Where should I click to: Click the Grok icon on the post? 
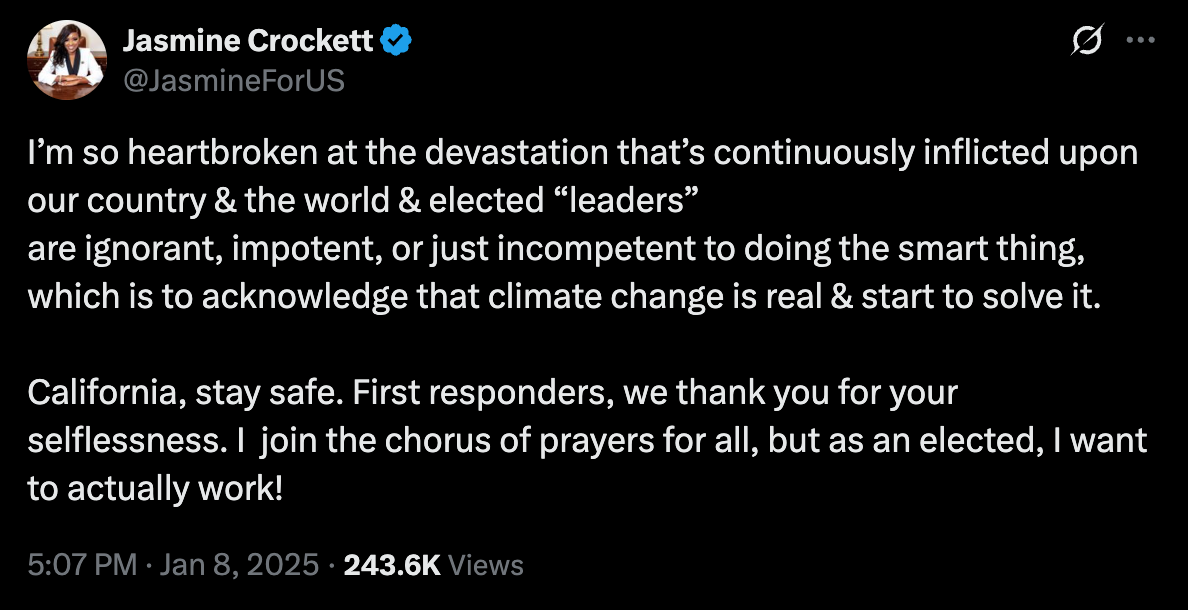pyautogui.click(x=1087, y=41)
